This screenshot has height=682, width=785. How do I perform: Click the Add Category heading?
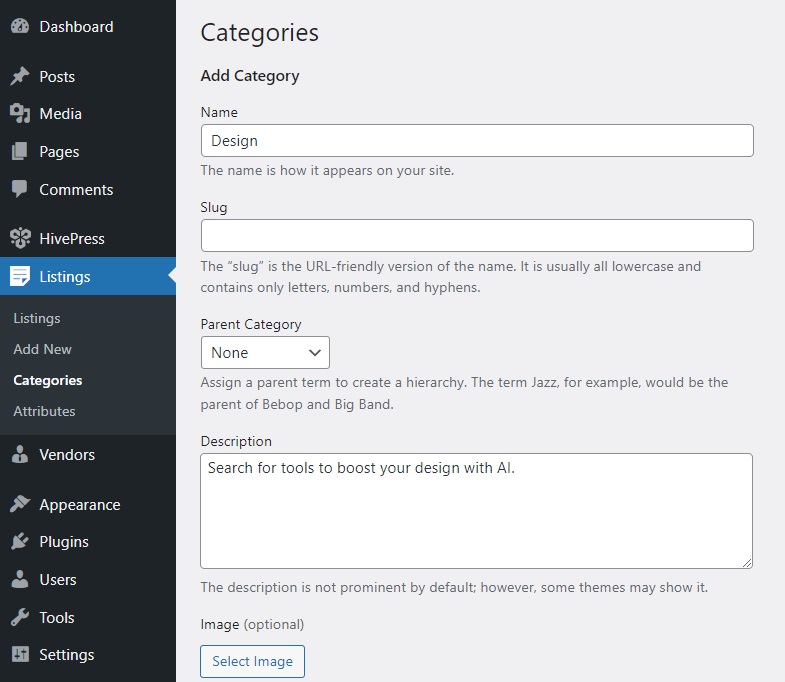250,76
